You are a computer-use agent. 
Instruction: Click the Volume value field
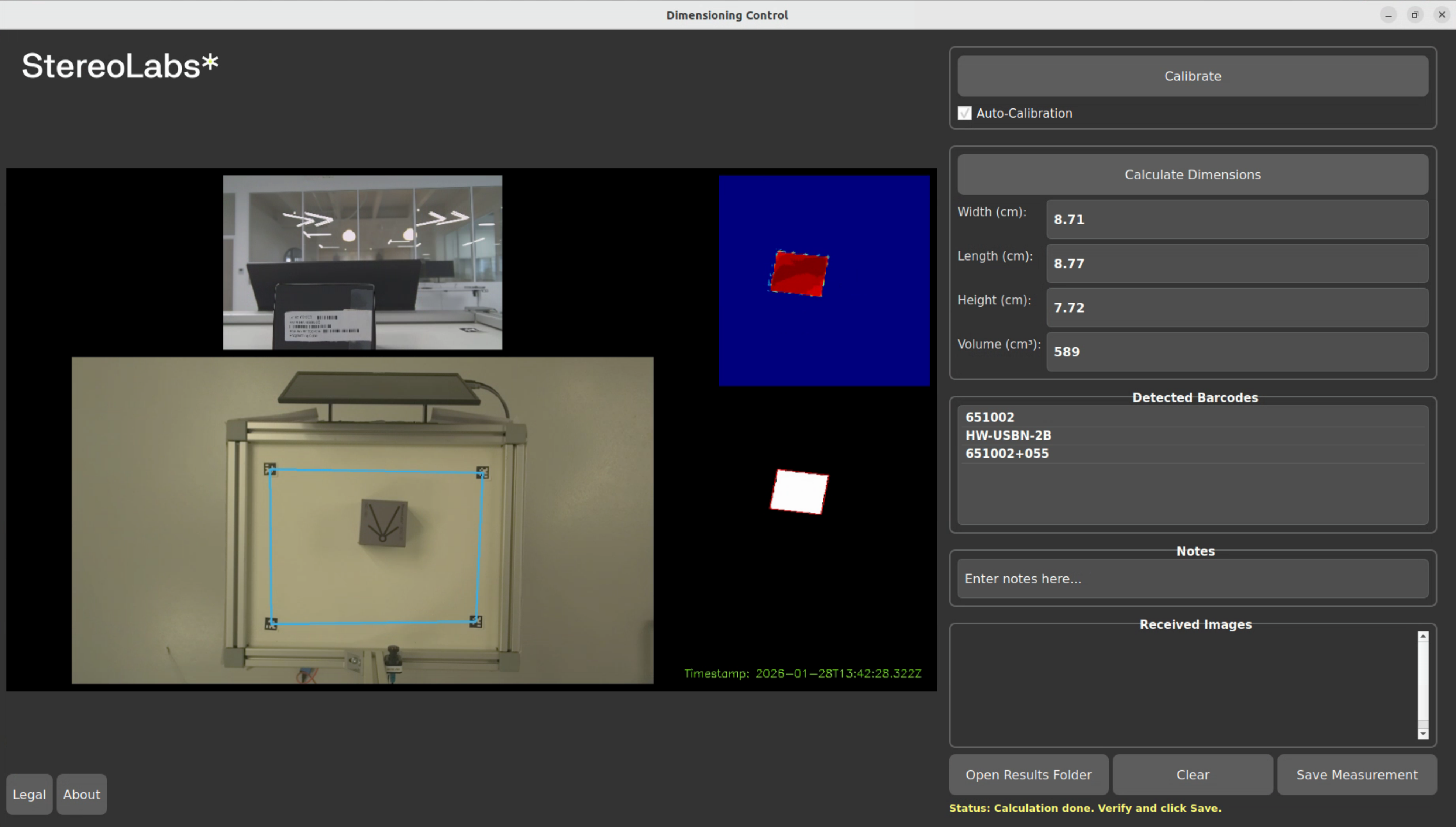[1236, 352]
